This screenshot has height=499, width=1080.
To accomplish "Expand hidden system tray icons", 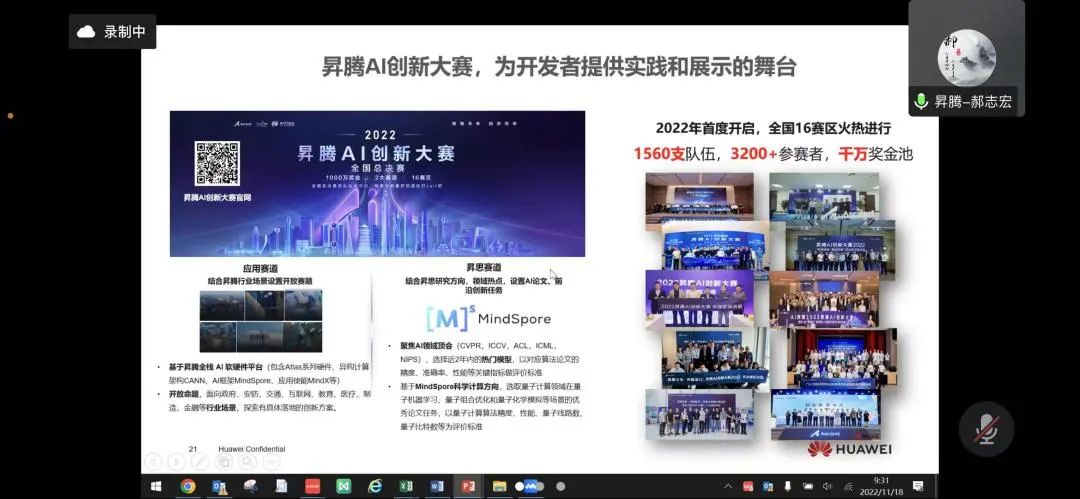I will [x=727, y=487].
